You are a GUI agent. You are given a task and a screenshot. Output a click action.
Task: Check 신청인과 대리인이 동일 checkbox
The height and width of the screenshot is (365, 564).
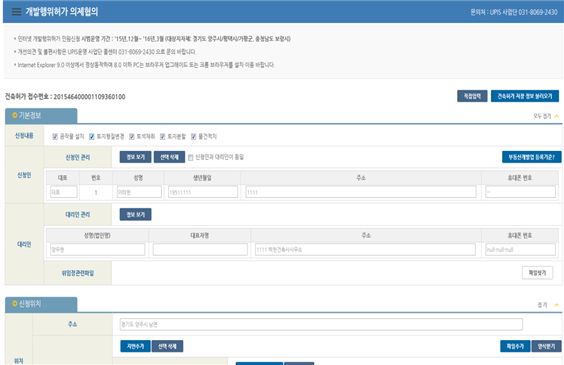click(x=191, y=157)
